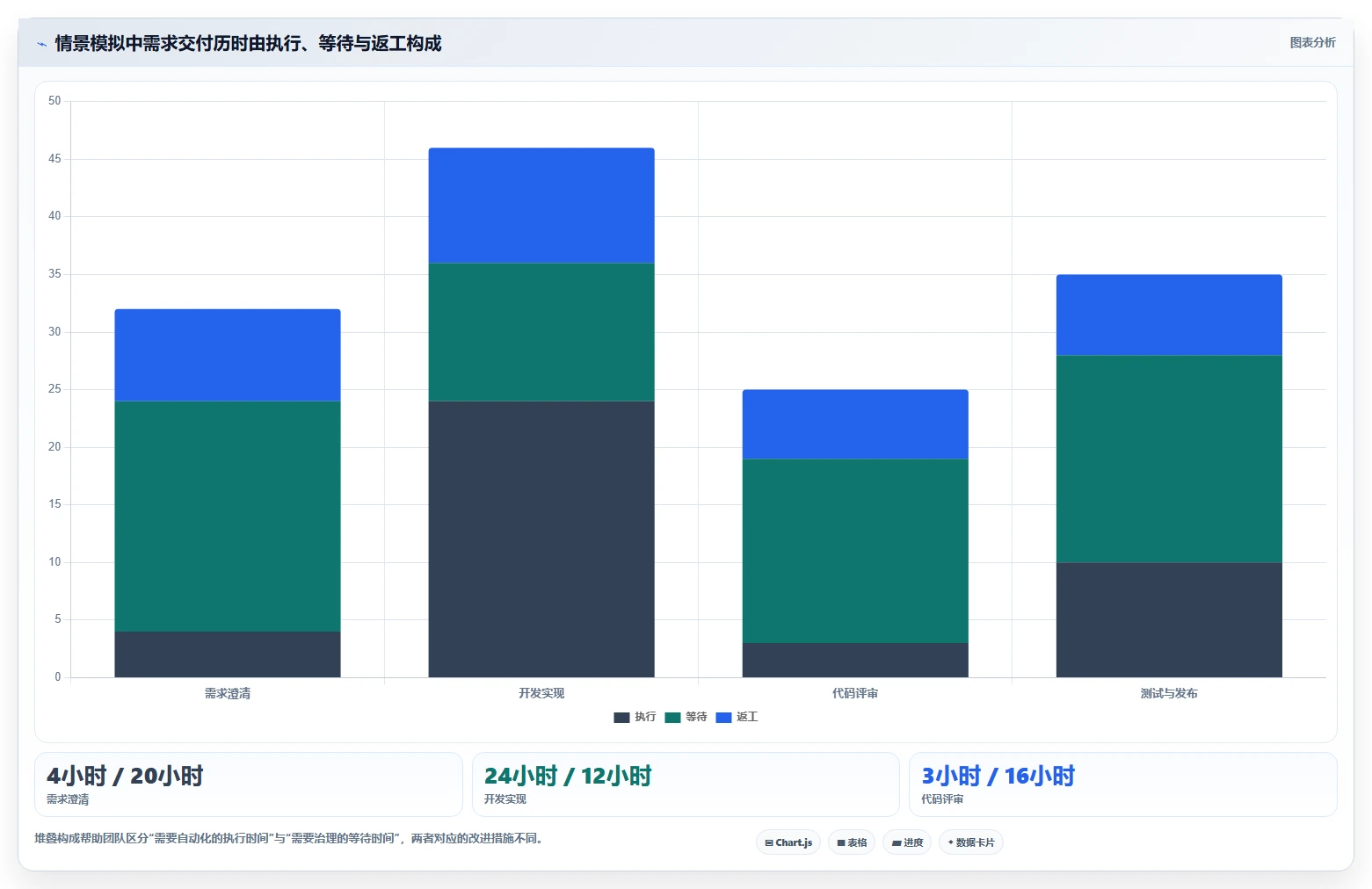Click the y-axis value 45
1372x889 pixels.
tap(54, 159)
